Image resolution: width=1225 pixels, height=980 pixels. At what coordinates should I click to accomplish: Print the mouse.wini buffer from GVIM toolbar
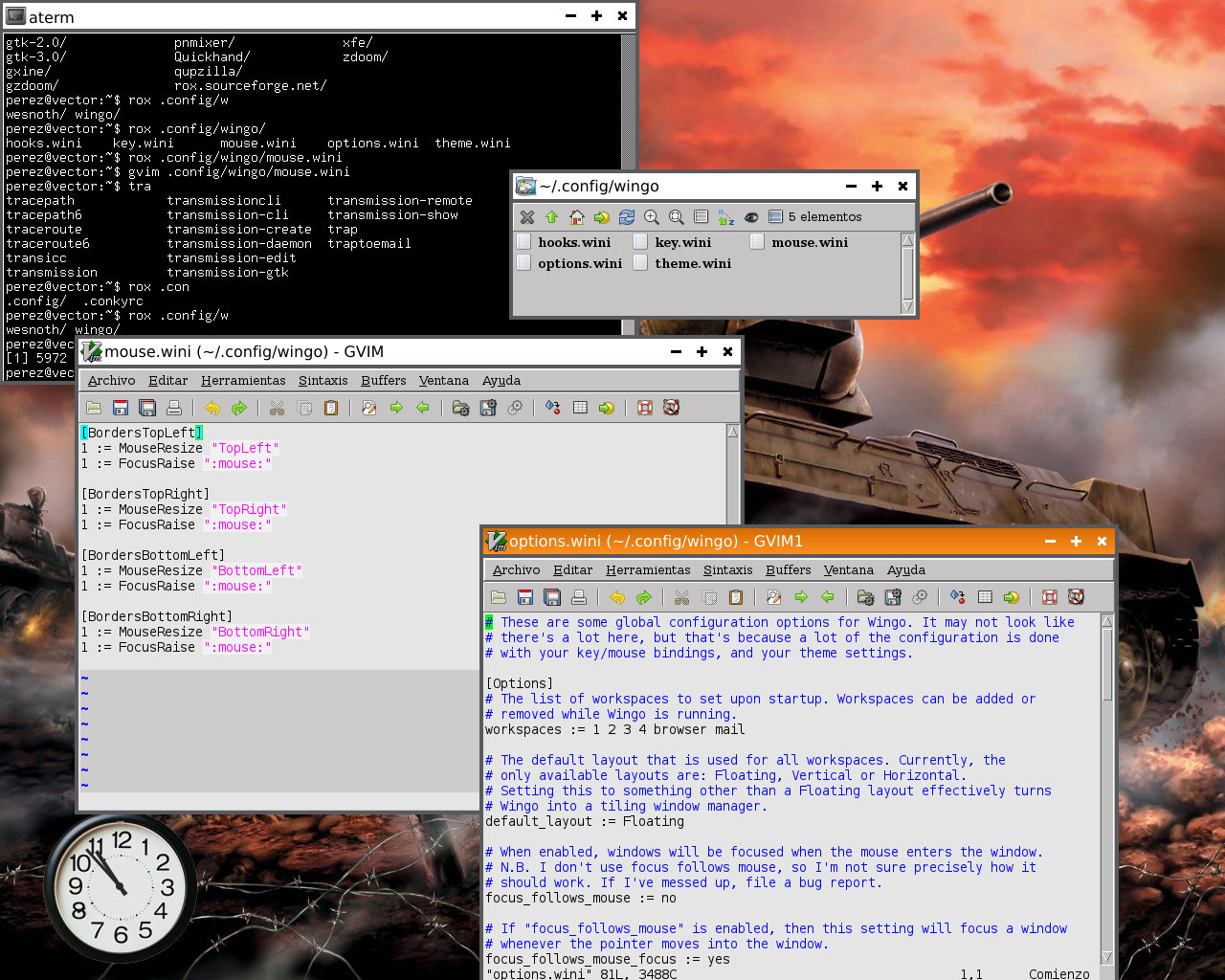point(174,408)
